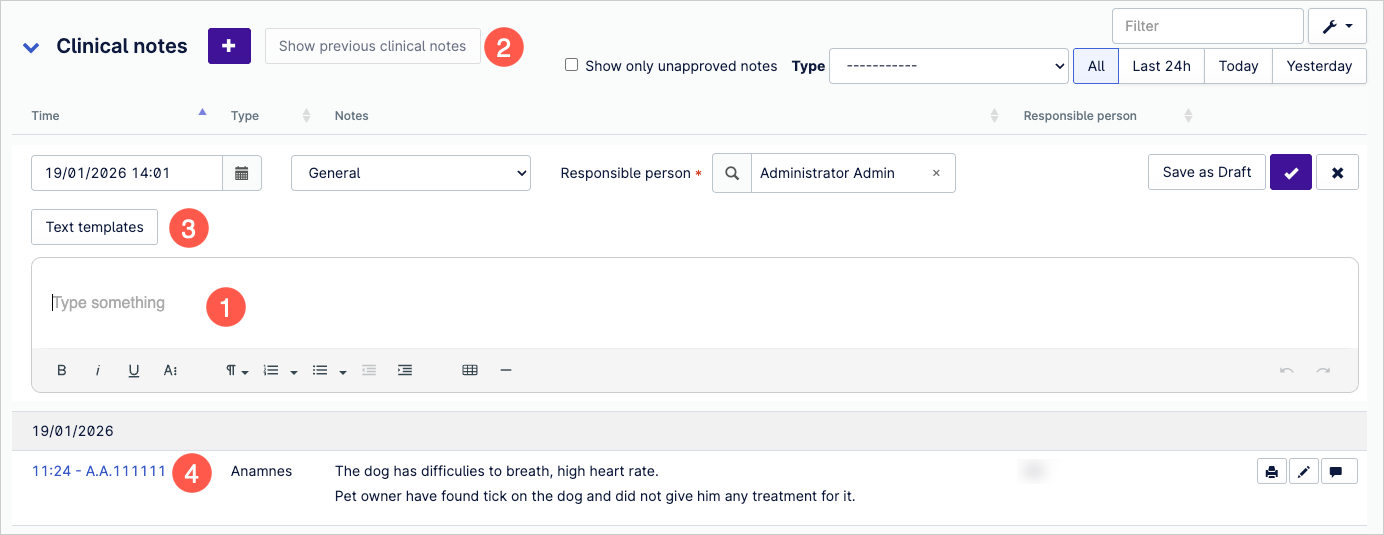
Task: Open the font size tool
Action: (170, 370)
